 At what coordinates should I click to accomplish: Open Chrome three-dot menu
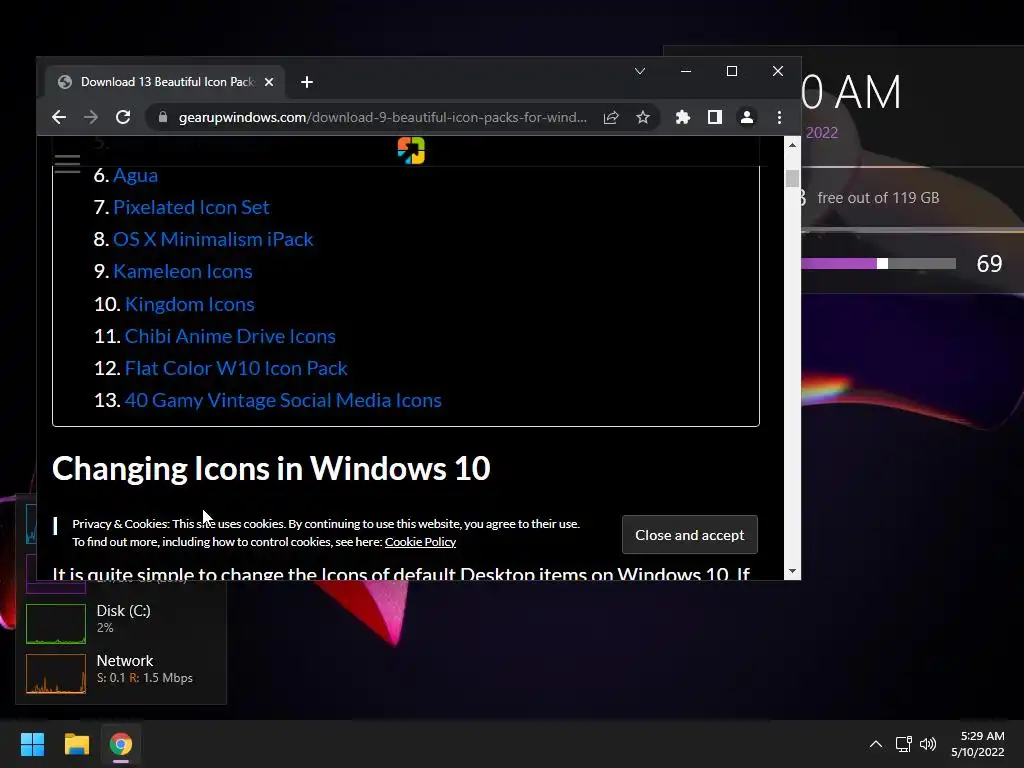point(779,118)
